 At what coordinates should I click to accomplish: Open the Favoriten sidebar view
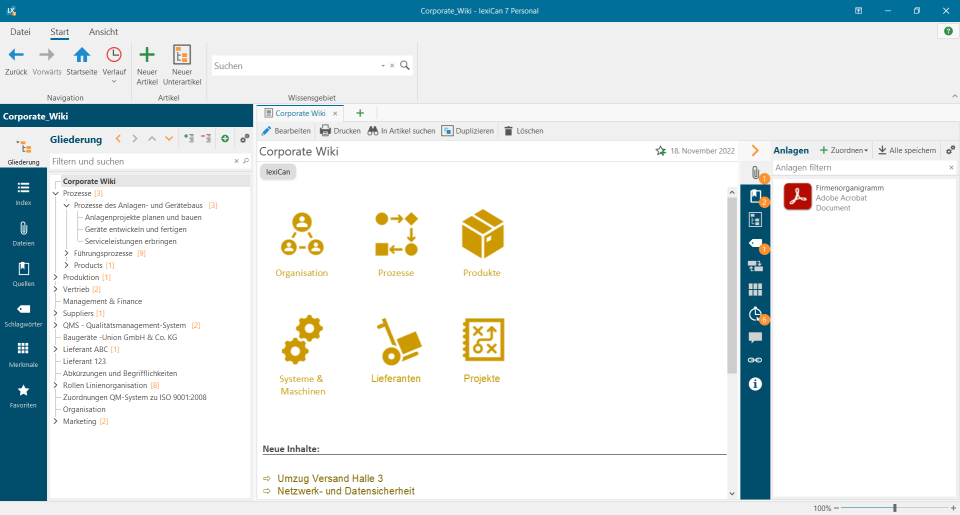[23, 396]
